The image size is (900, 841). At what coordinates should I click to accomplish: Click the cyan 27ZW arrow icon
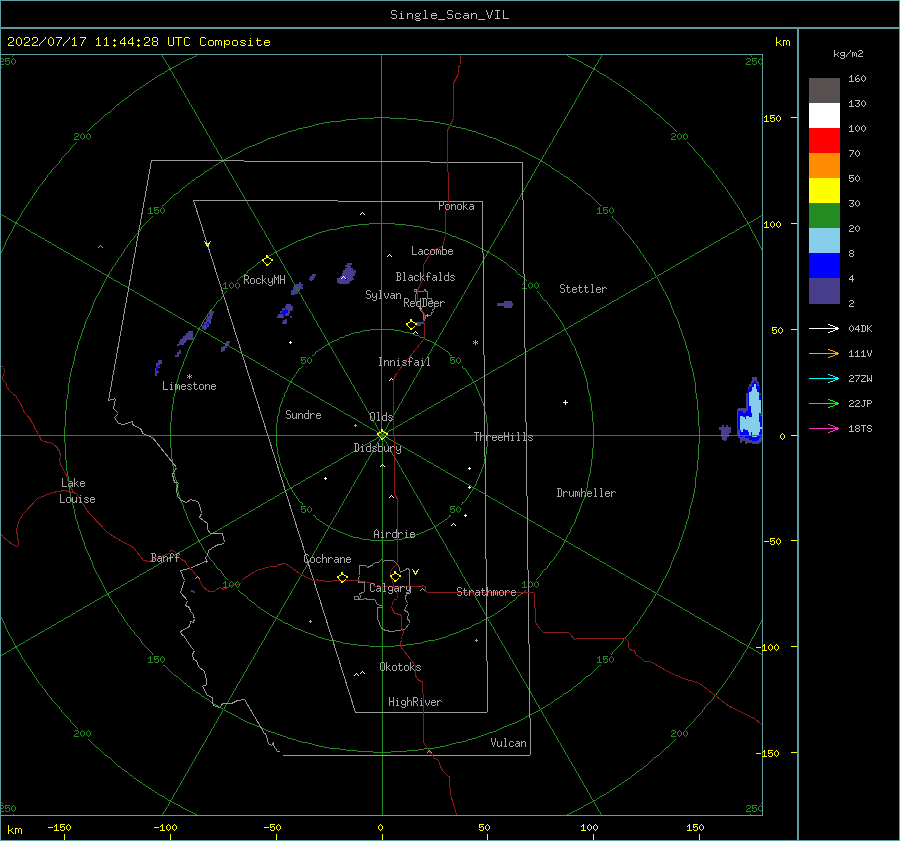[824, 378]
